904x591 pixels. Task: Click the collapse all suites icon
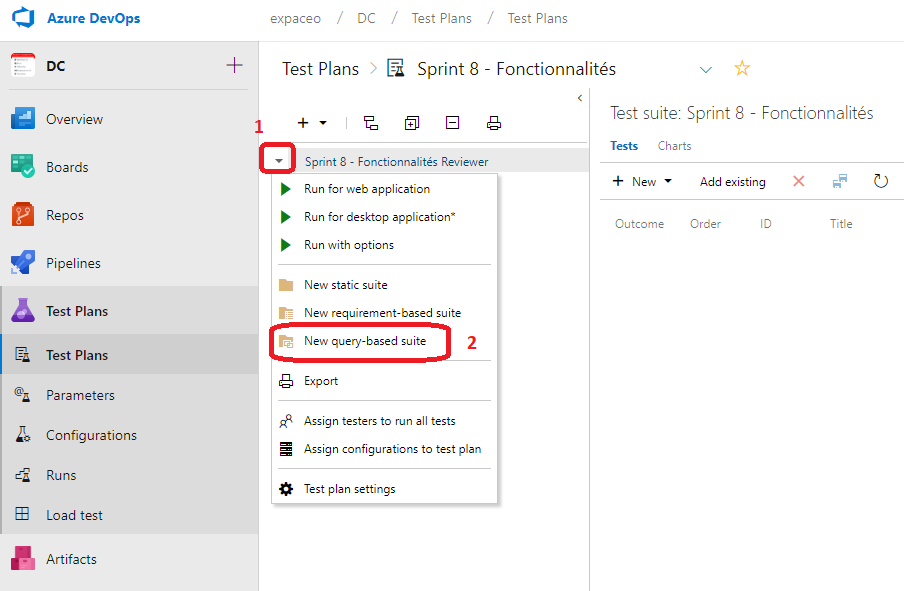(453, 123)
